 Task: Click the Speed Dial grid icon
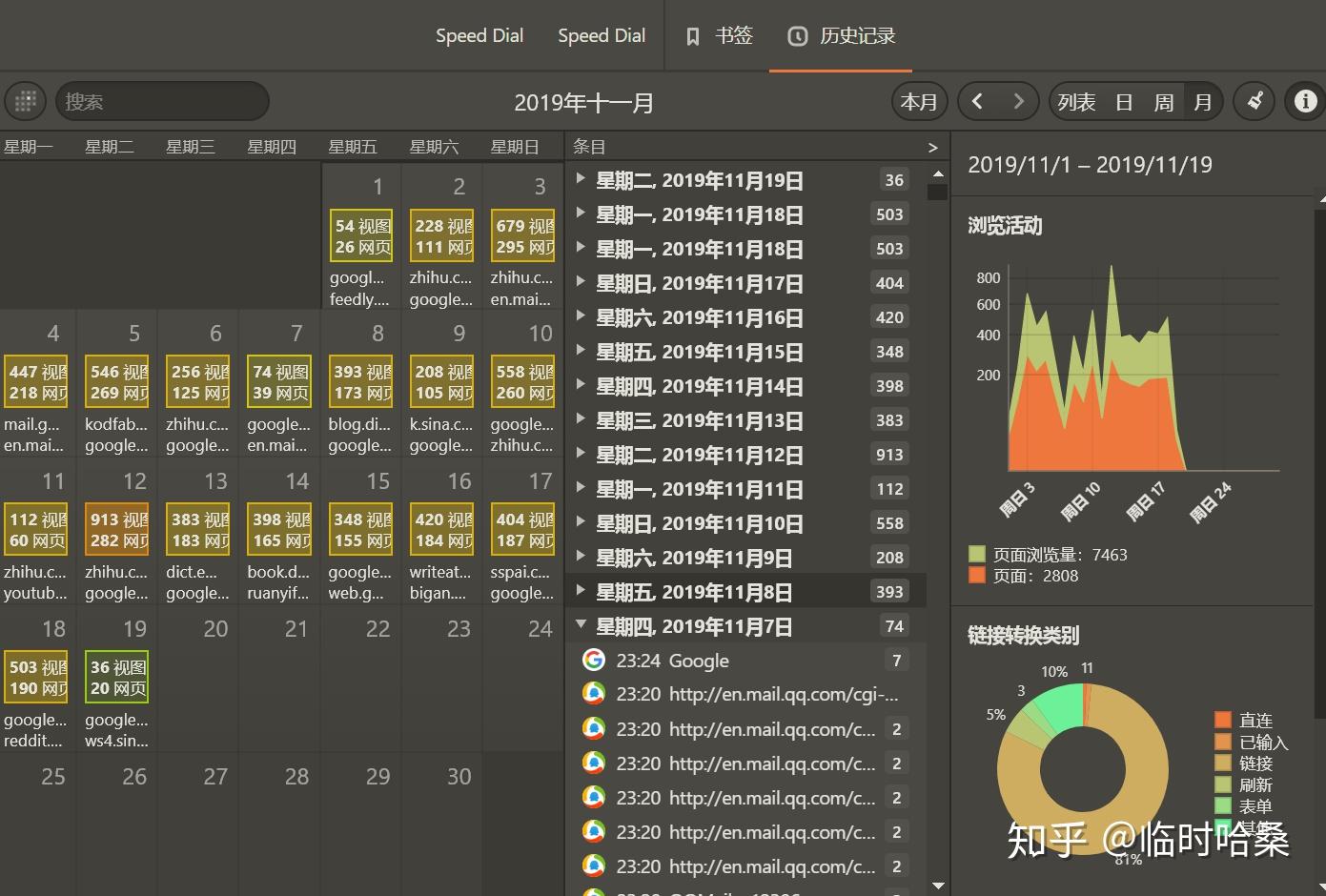click(26, 101)
